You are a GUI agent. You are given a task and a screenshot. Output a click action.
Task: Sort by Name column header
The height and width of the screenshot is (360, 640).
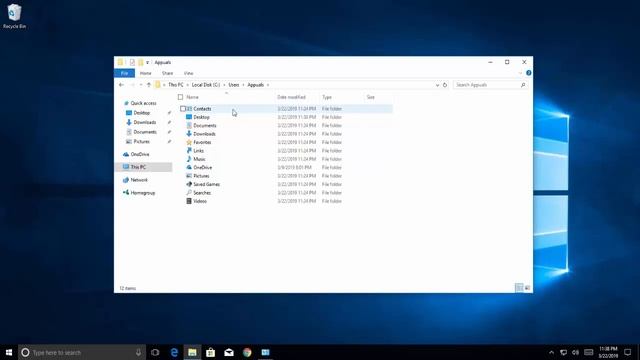coord(192,97)
